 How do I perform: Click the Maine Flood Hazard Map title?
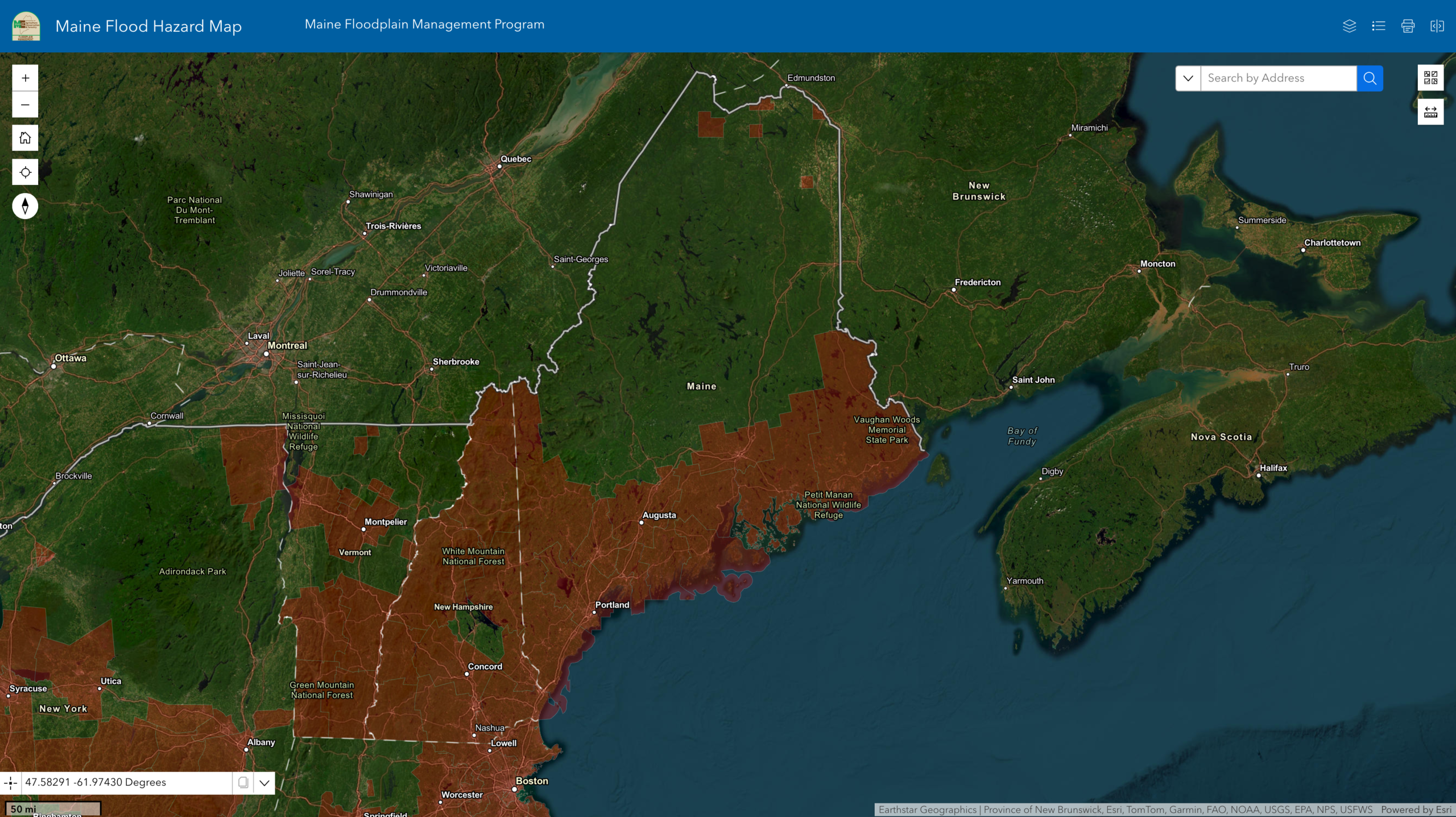pos(148,26)
